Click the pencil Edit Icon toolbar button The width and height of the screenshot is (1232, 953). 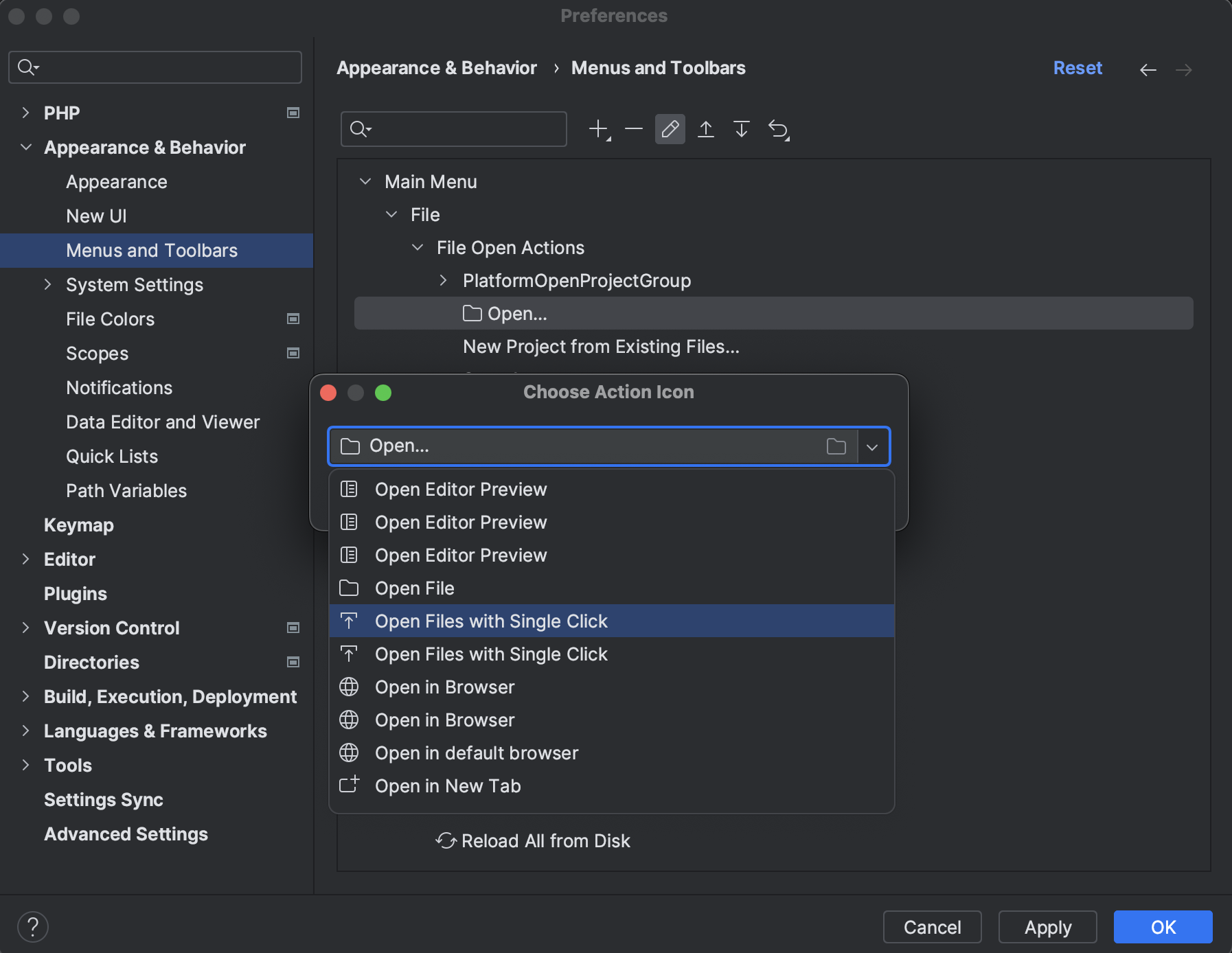click(670, 129)
